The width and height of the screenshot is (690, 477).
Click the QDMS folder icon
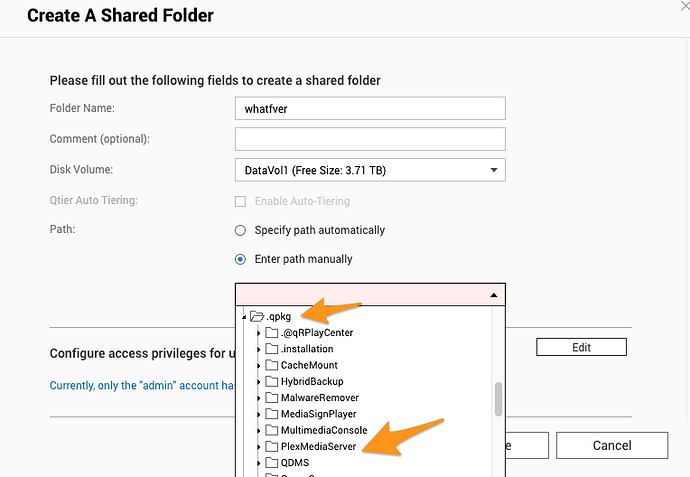[272, 463]
